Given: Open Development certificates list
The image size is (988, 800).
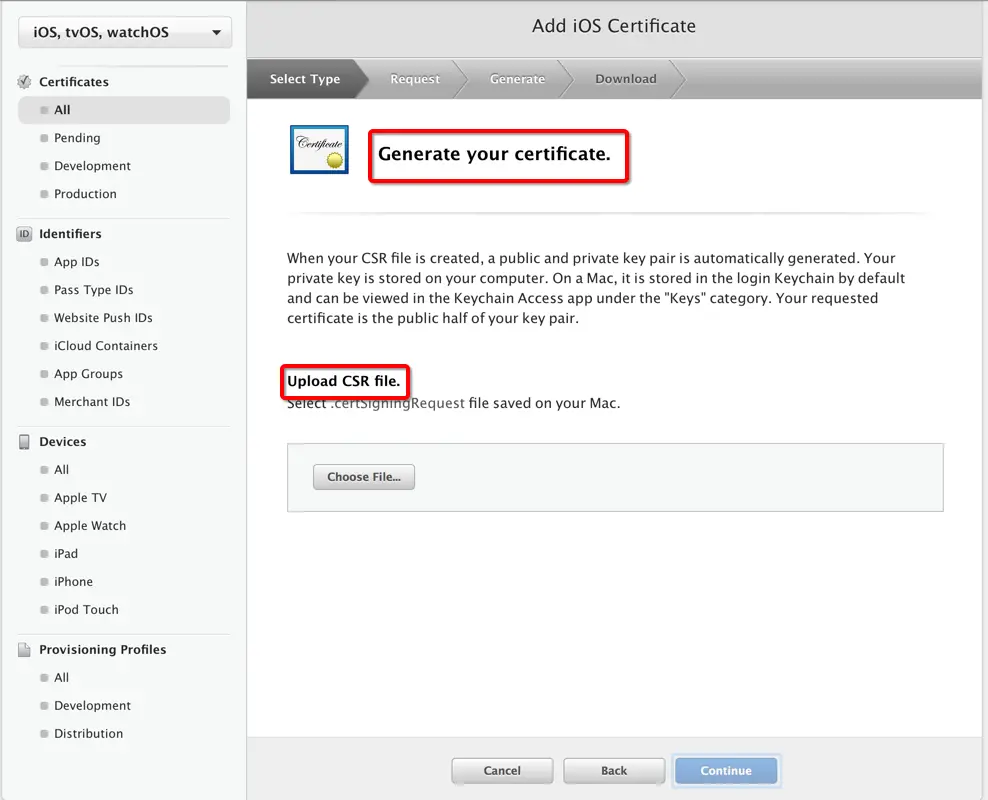Looking at the screenshot, I should click(92, 166).
